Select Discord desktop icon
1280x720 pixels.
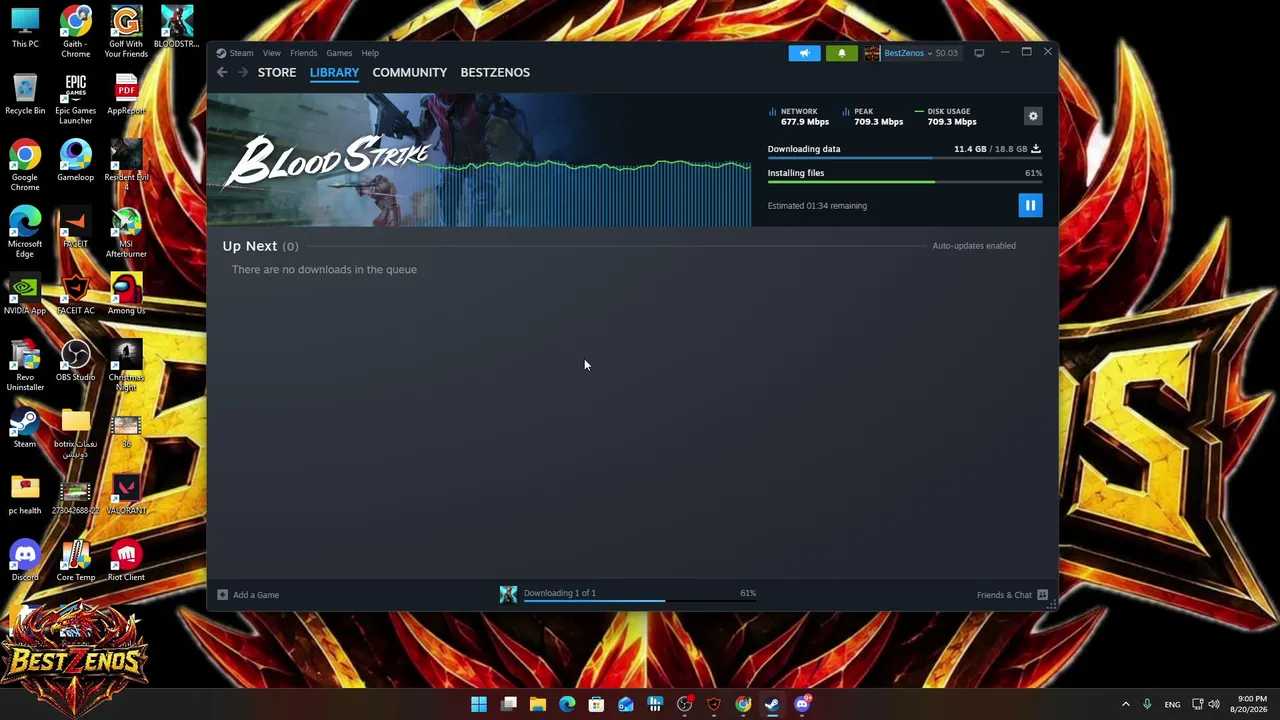click(25, 560)
